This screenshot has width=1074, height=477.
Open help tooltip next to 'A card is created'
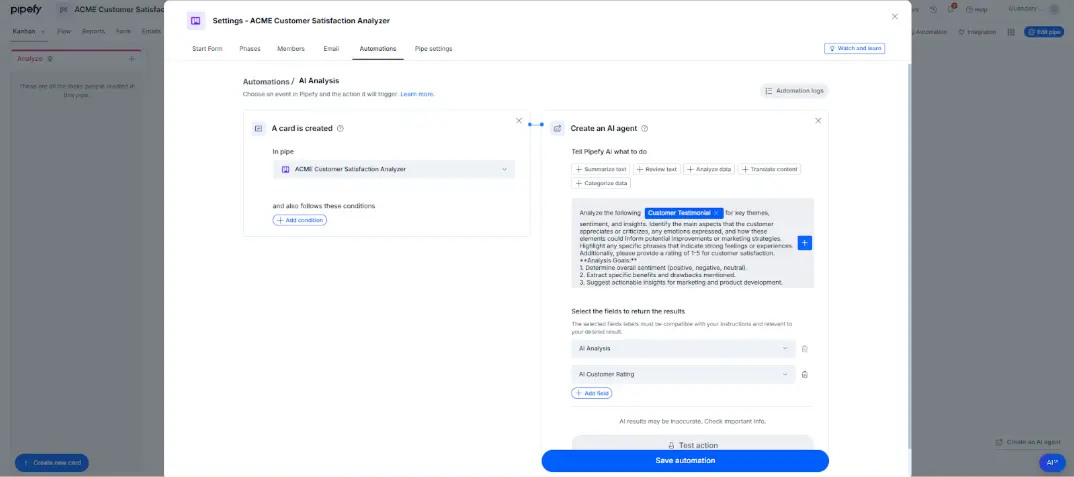[x=340, y=128]
